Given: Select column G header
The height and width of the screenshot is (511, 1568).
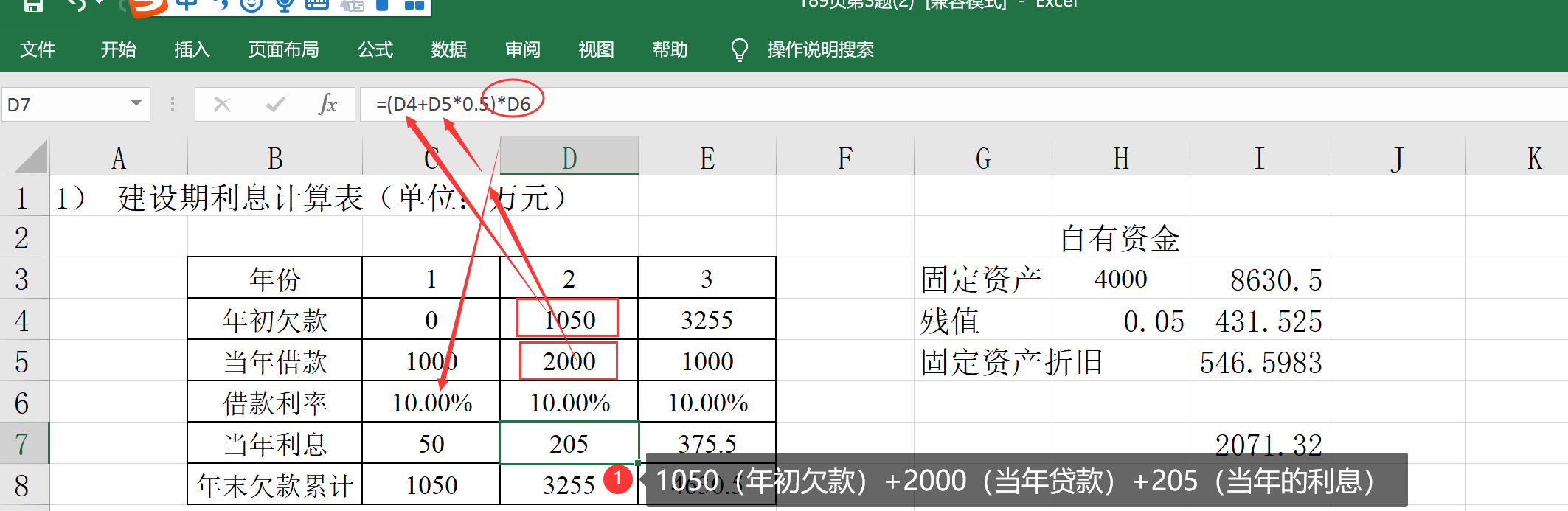Looking at the screenshot, I should (983, 157).
